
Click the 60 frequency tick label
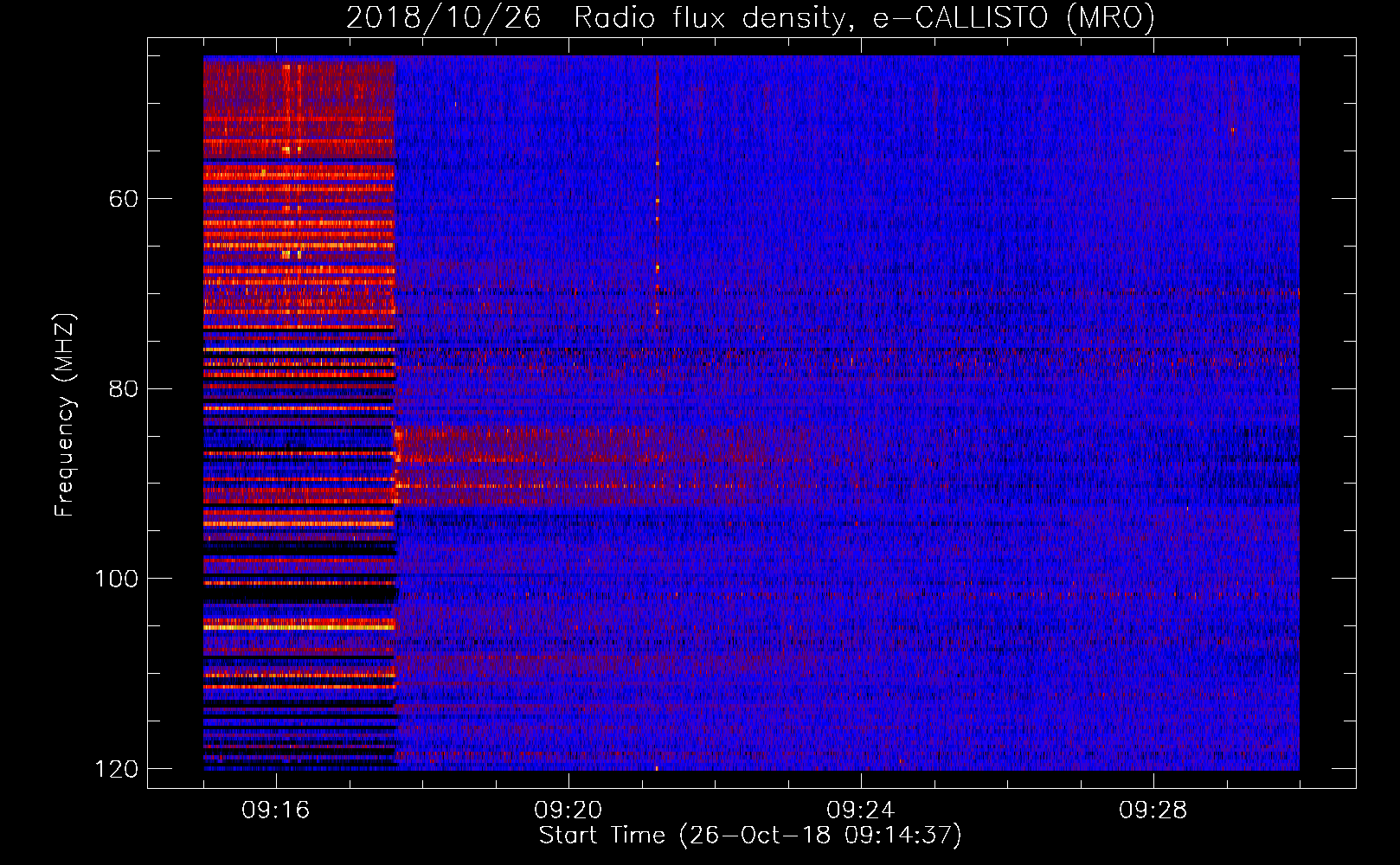[x=124, y=199]
